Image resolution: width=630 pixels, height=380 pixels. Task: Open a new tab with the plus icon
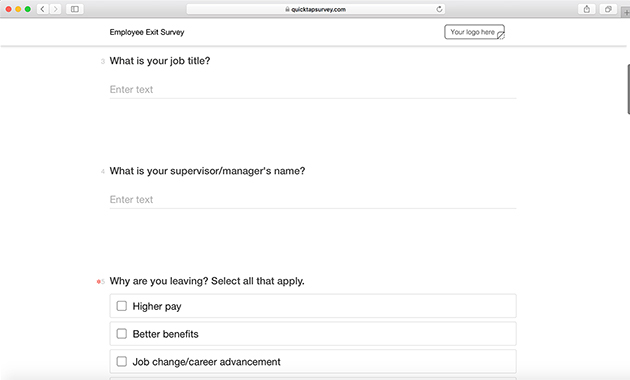[626, 12]
